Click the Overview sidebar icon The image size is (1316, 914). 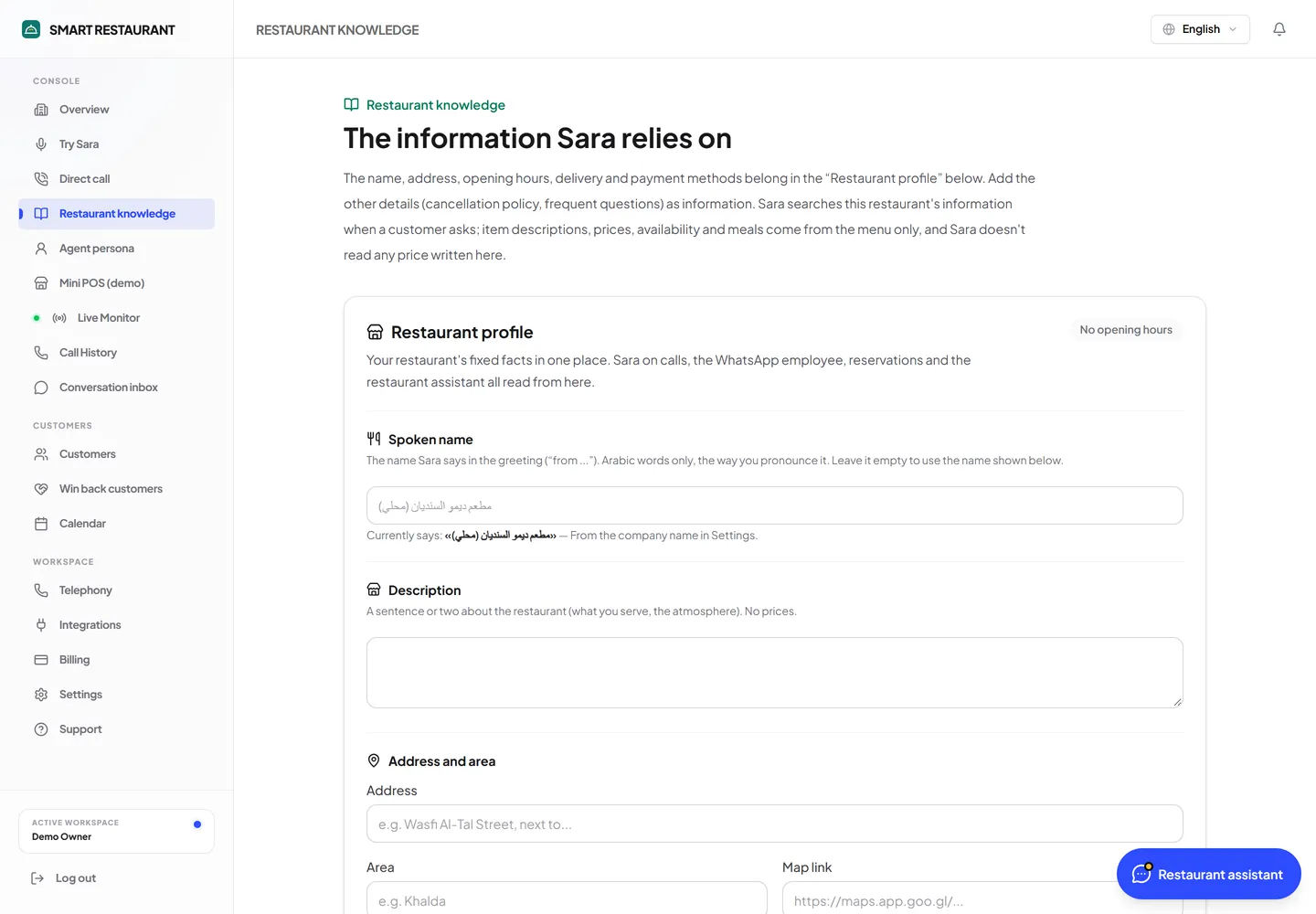pyautogui.click(x=41, y=110)
